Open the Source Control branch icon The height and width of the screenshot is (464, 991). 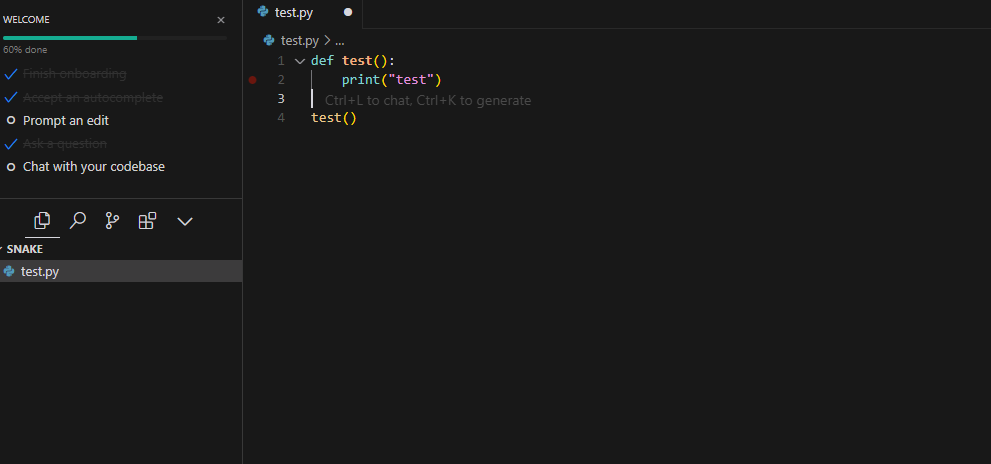112,221
